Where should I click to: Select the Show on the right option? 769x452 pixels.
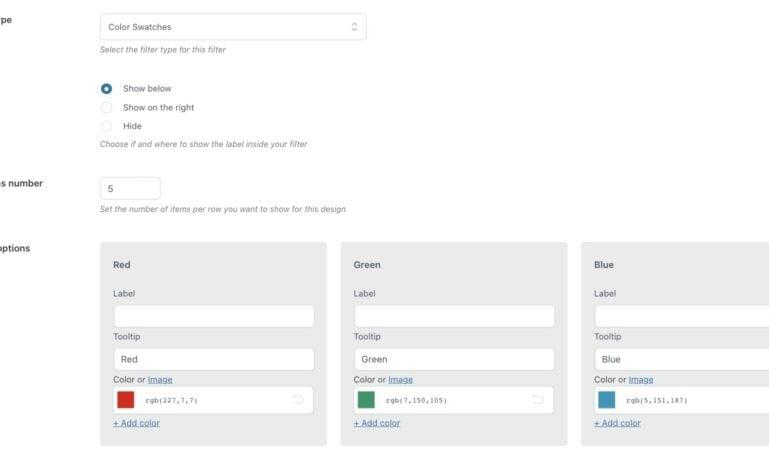click(106, 107)
